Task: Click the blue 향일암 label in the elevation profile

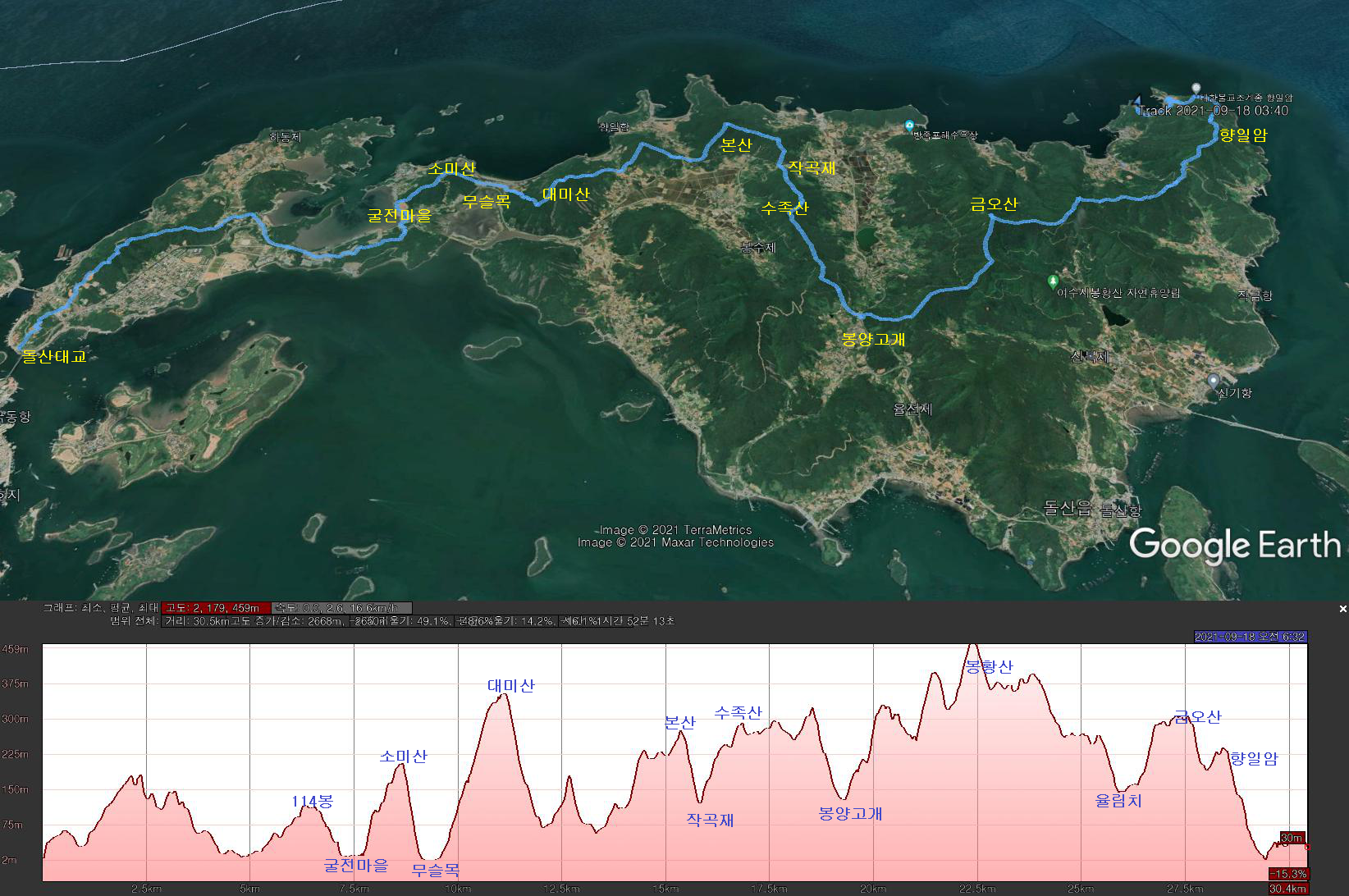Action: click(x=1254, y=758)
